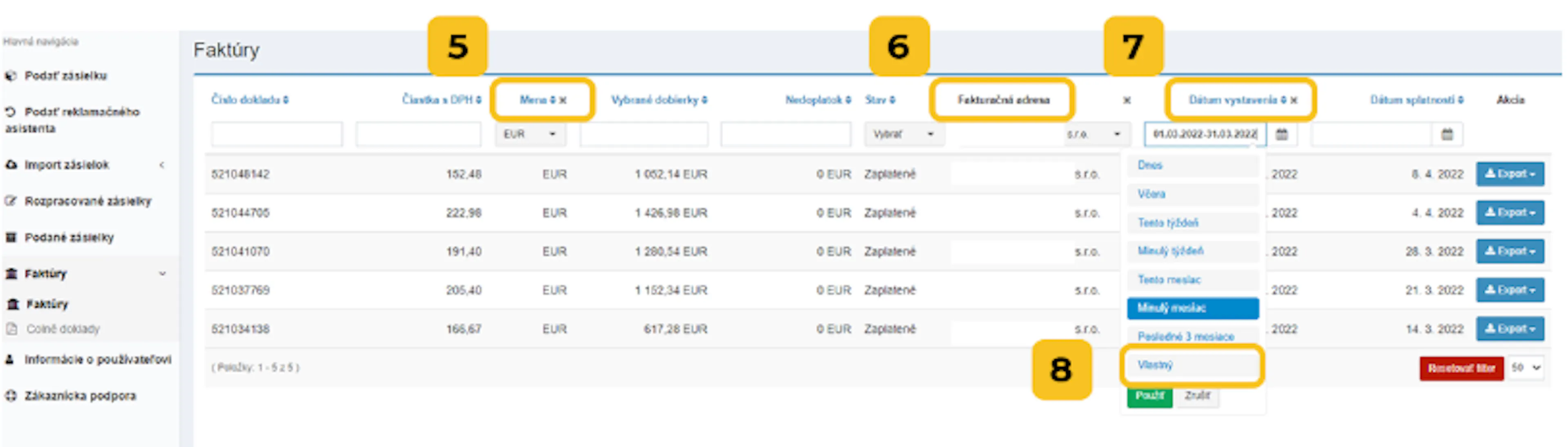Select Dnes date range
This screenshot has height=447, width=1568.
tap(1193, 165)
